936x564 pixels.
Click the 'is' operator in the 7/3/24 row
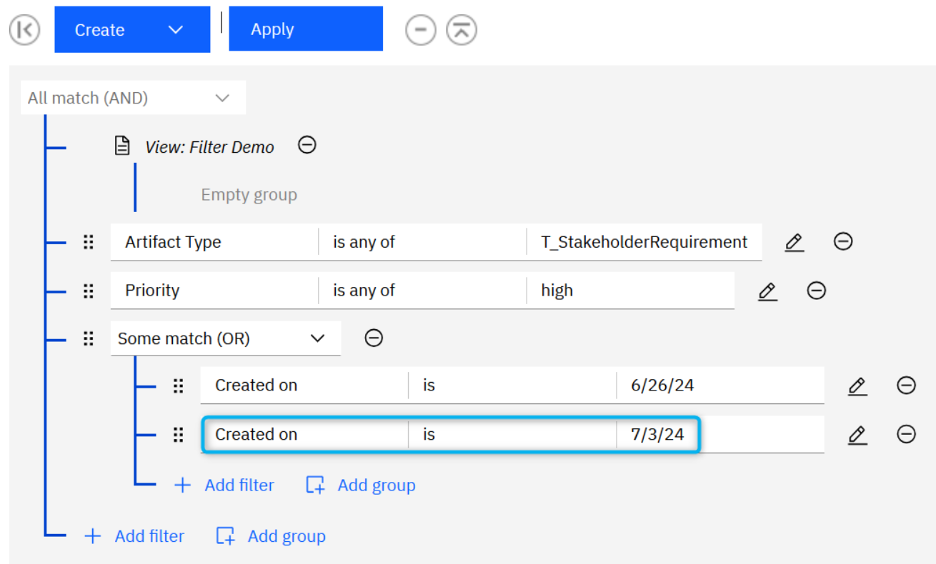512,434
